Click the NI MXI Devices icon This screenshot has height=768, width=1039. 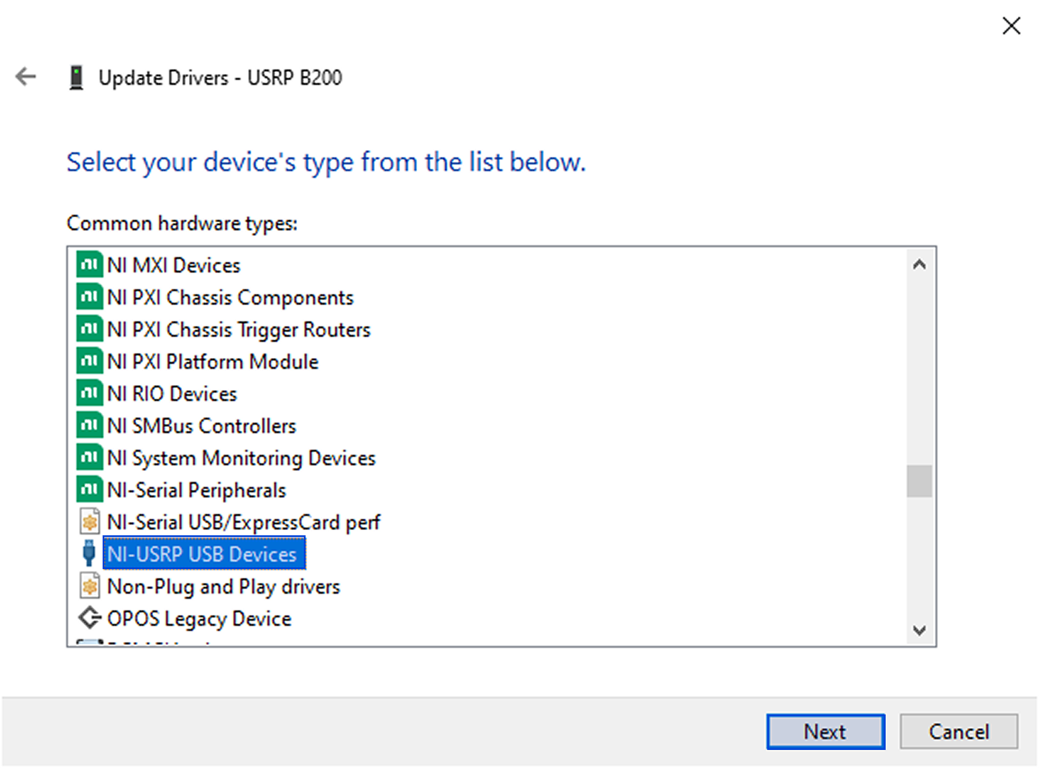(90, 266)
